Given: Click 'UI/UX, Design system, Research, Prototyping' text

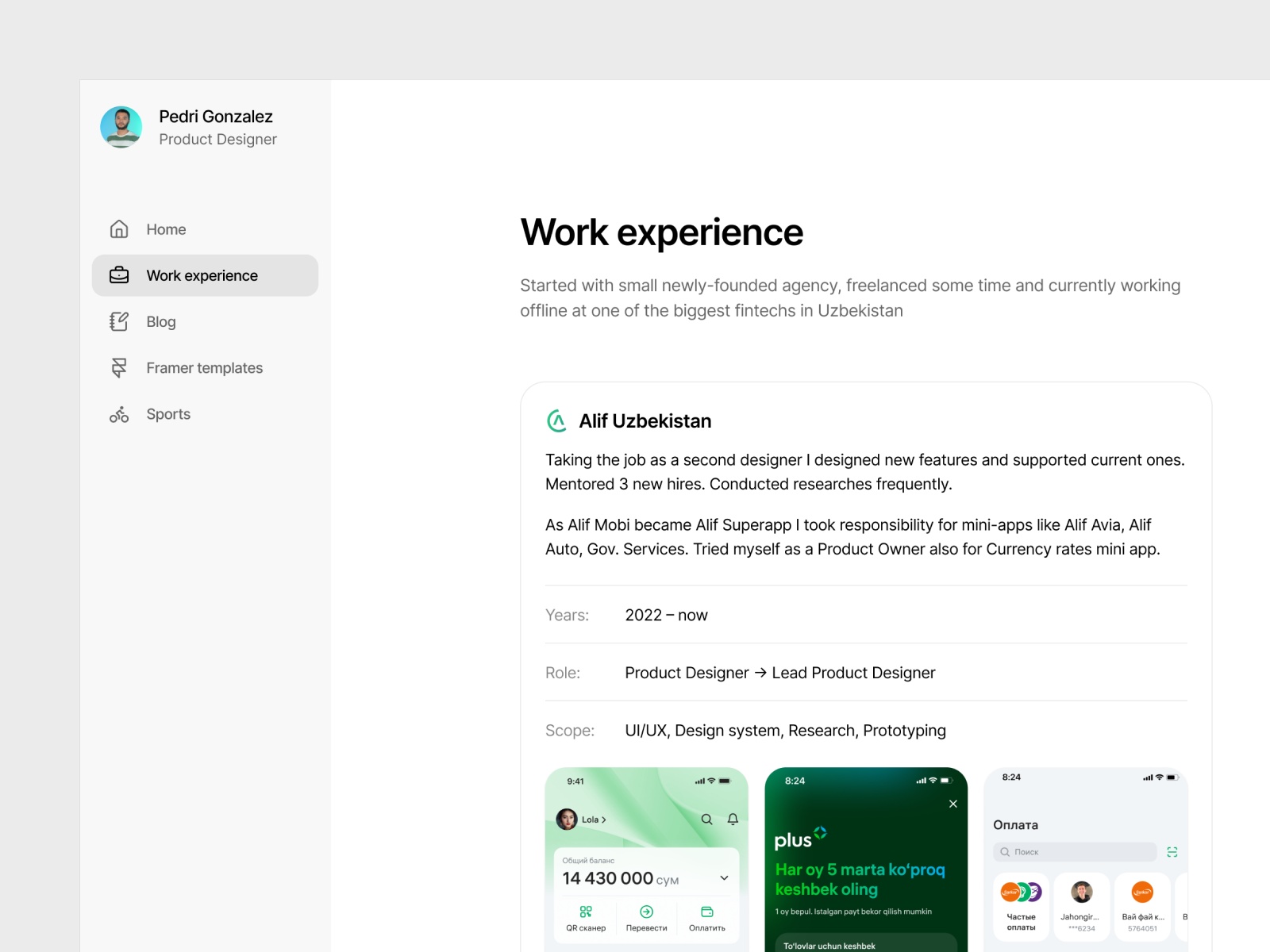Looking at the screenshot, I should pos(785,731).
